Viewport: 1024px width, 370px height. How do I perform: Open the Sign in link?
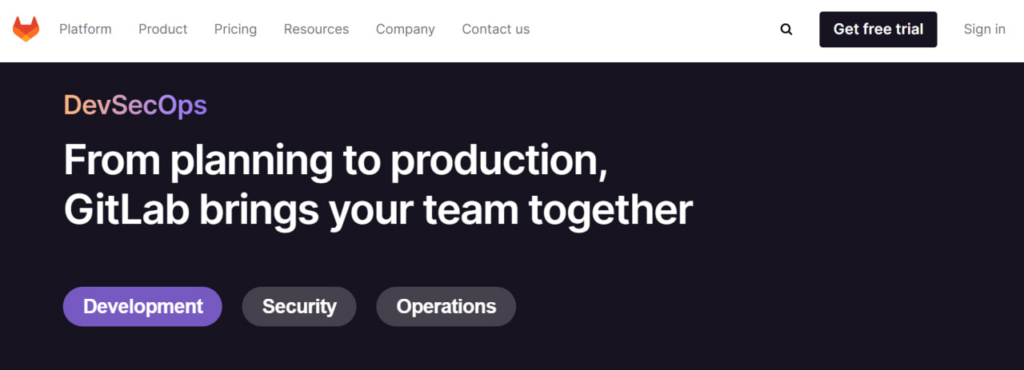pos(985,29)
